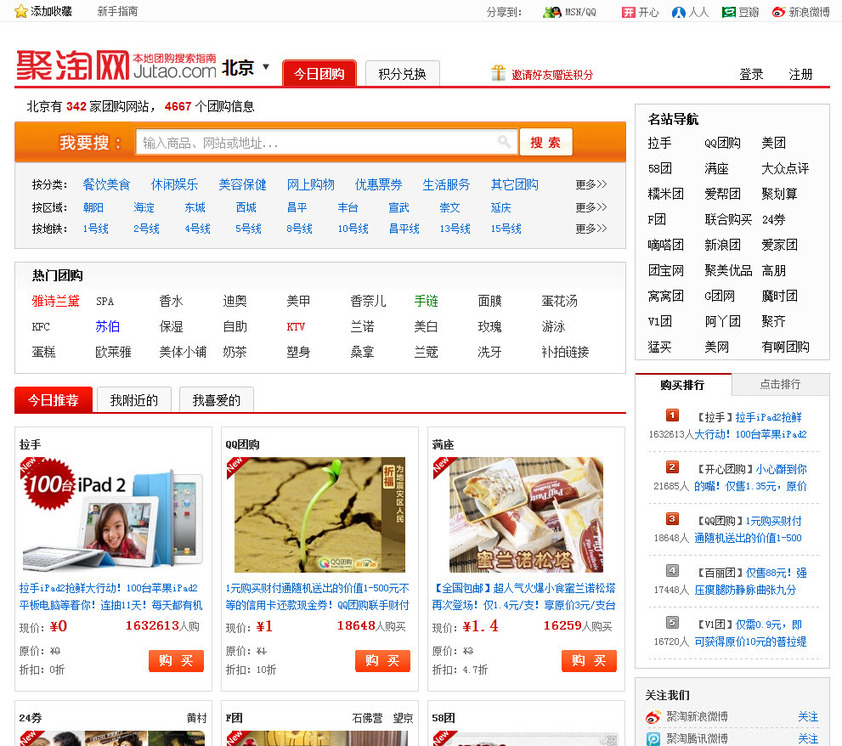The width and height of the screenshot is (842, 746).
Task: Expand more districts via 更多>> in 按区域 row
Action: coord(591,207)
